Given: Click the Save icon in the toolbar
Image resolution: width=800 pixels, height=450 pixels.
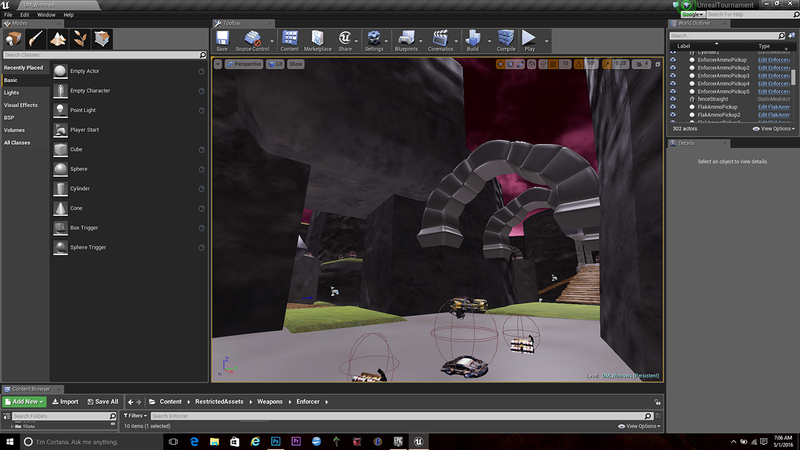Looking at the screenshot, I should point(222,40).
